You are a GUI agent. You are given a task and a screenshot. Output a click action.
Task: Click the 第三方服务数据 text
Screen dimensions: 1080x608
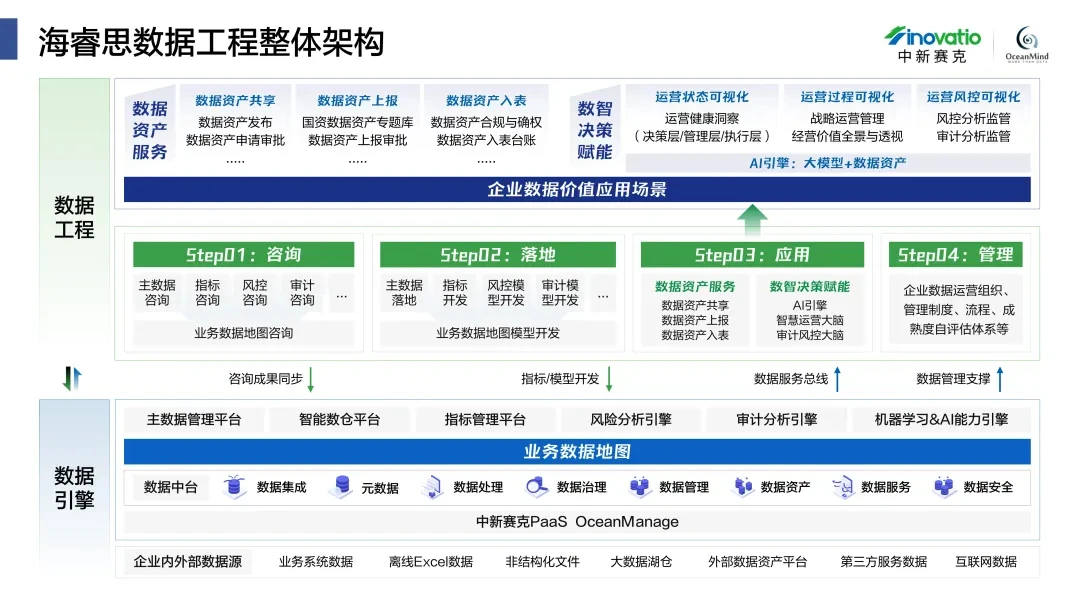tap(884, 562)
